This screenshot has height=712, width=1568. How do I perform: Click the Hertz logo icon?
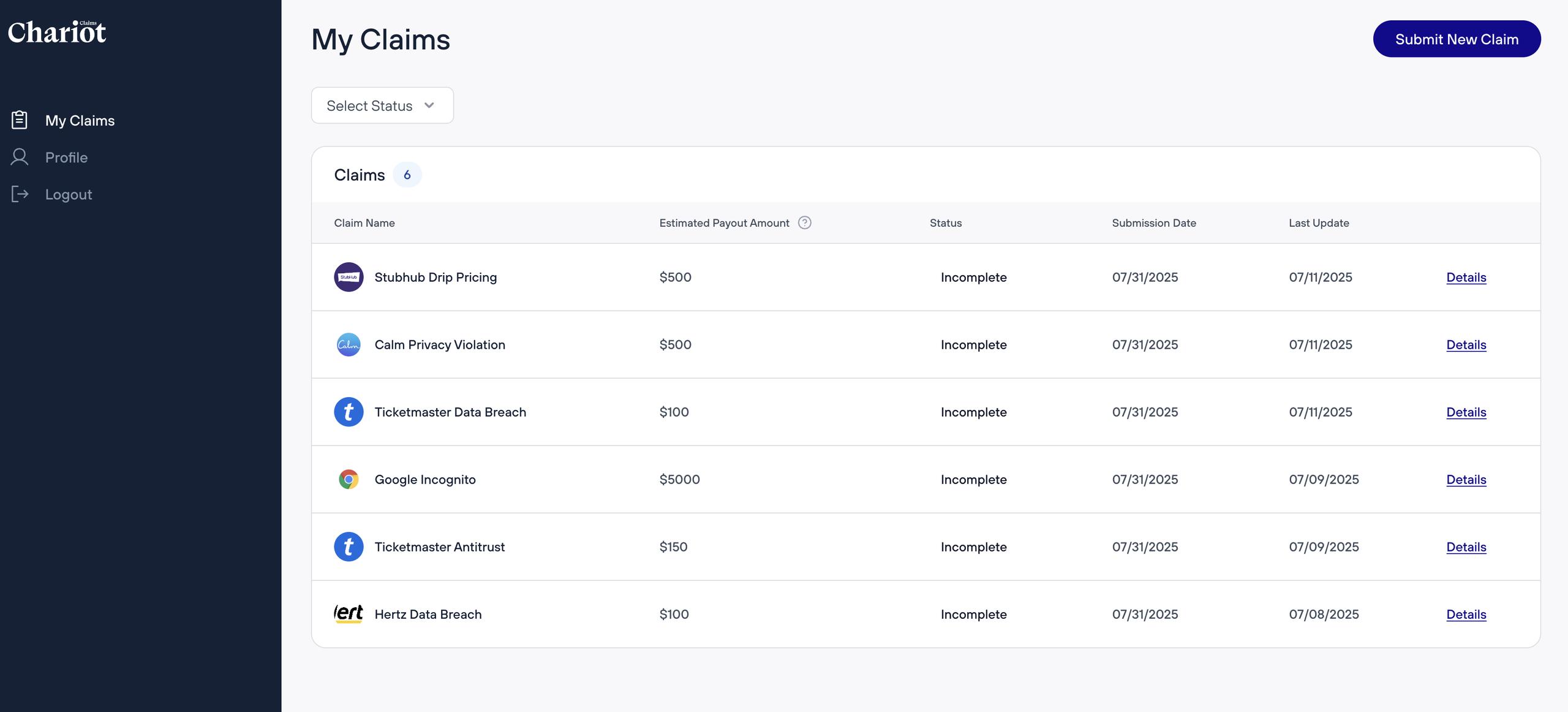click(349, 614)
